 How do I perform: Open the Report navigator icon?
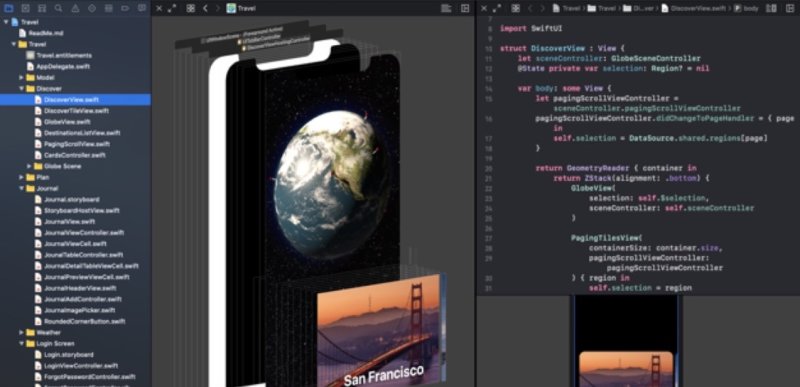pyautogui.click(x=142, y=8)
